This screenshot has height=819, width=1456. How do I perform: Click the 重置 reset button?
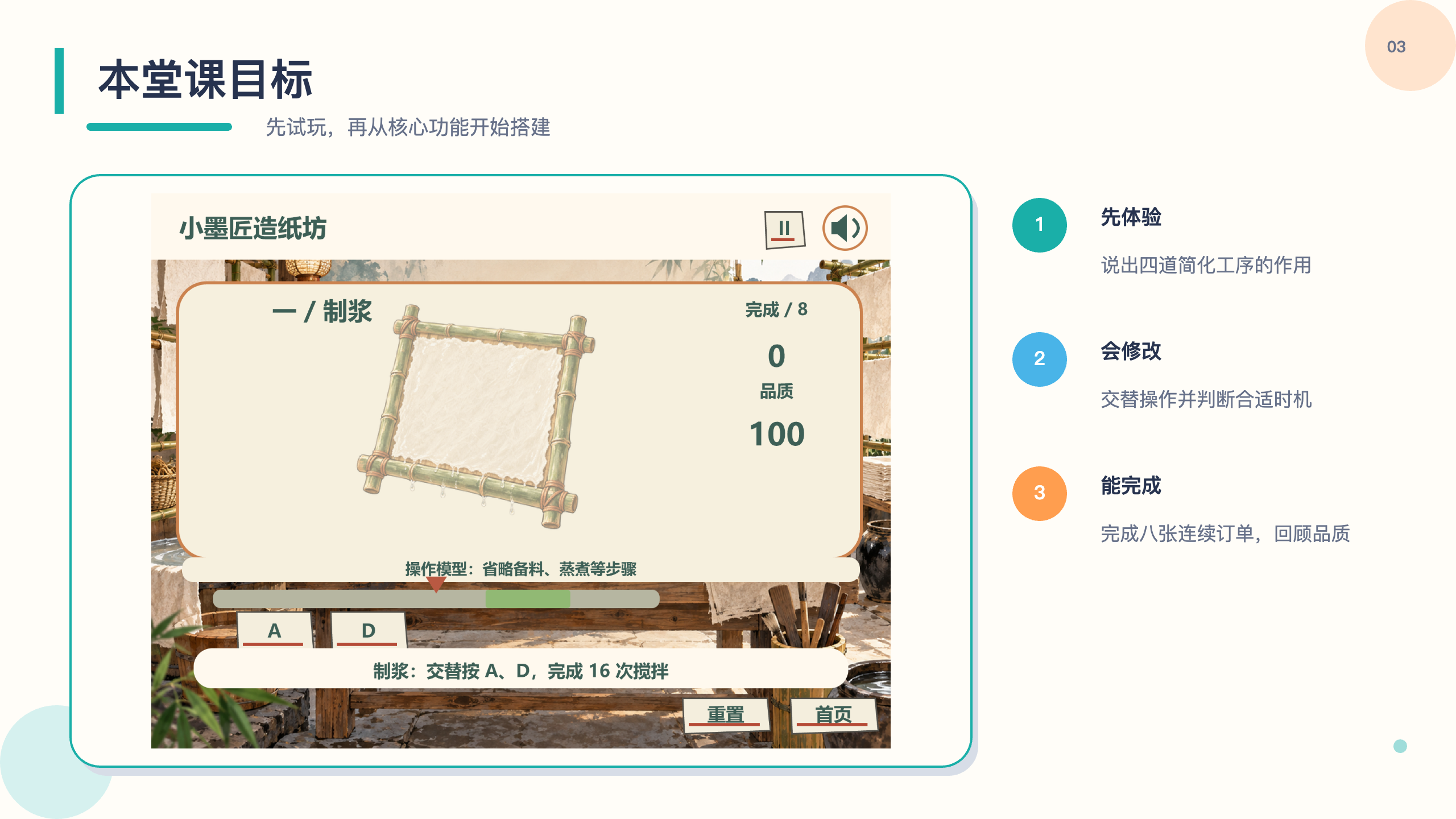726,714
